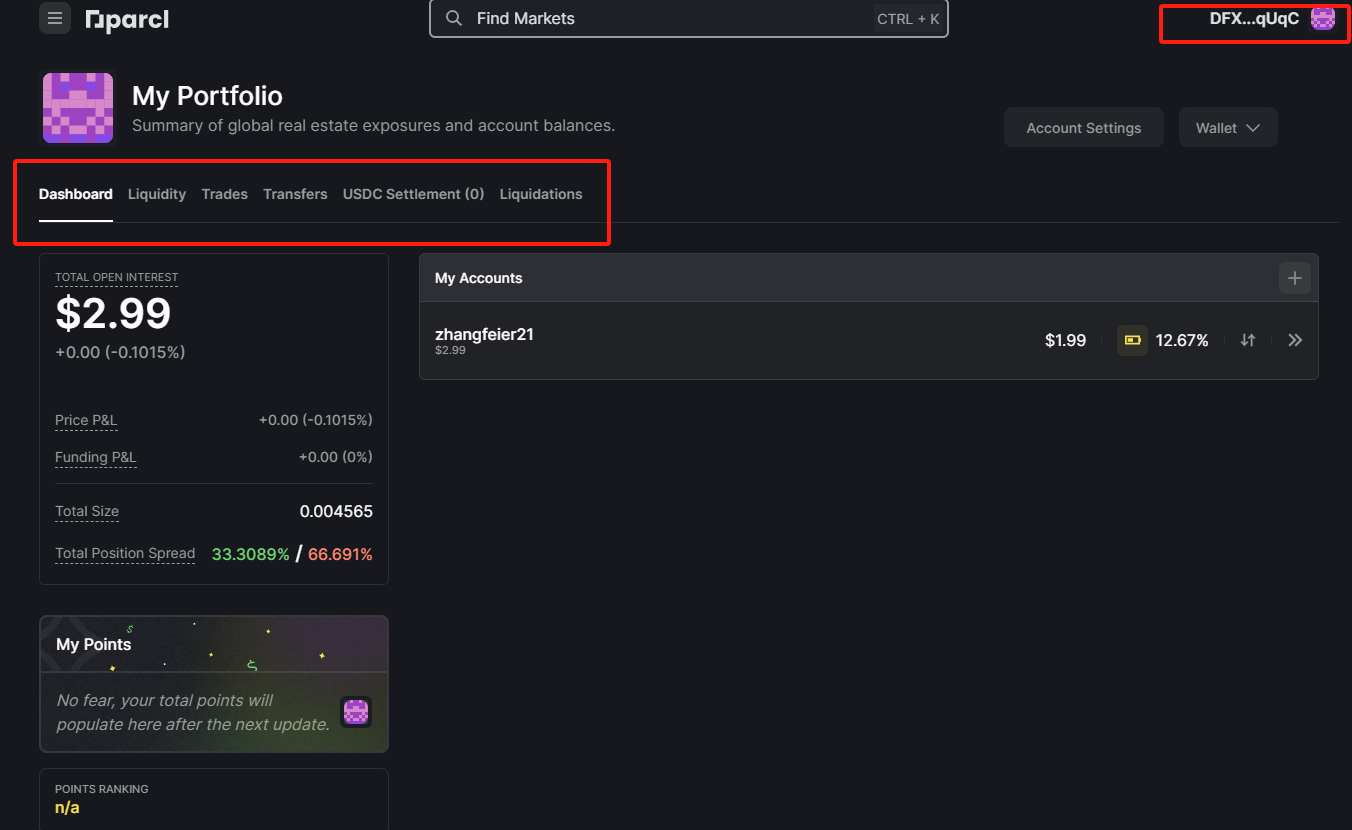Click the Account Settings button

pos(1084,128)
